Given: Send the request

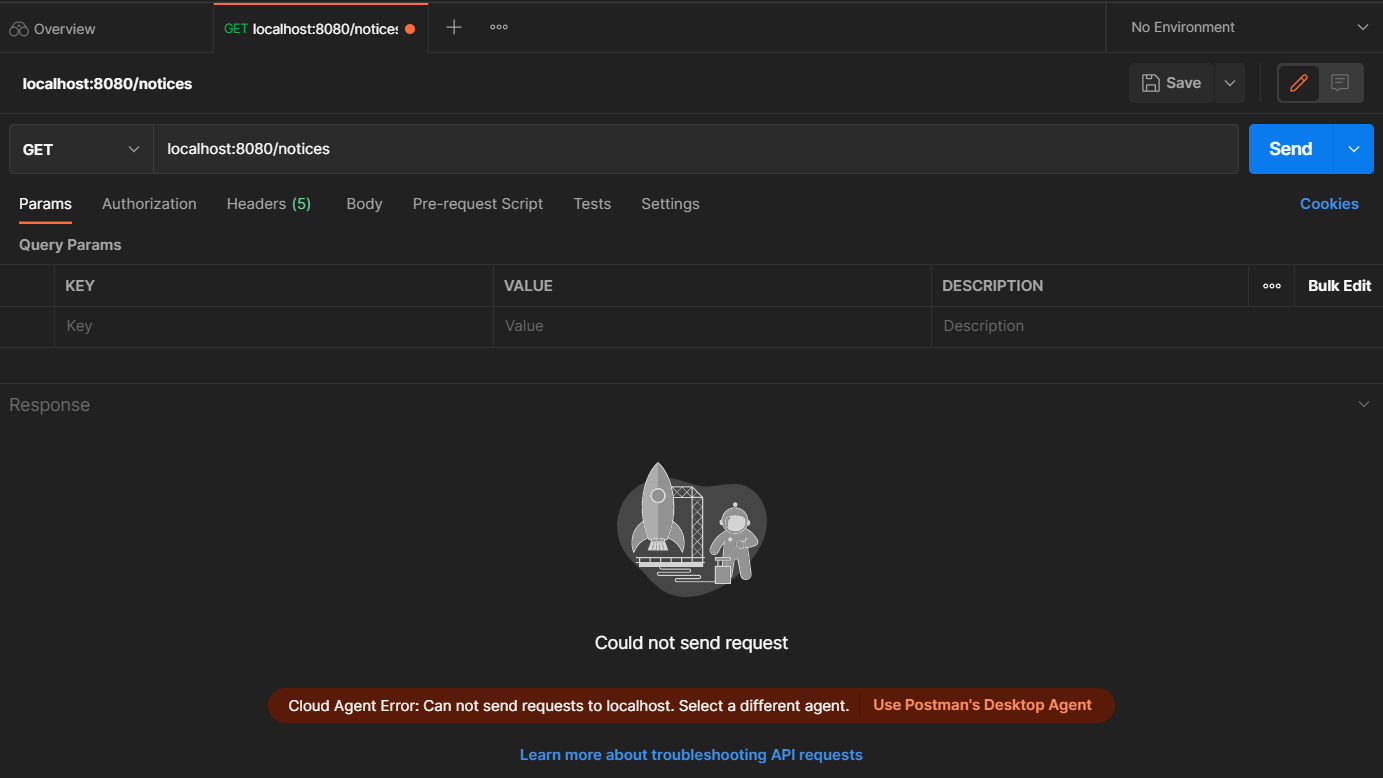Looking at the screenshot, I should 1291,149.
